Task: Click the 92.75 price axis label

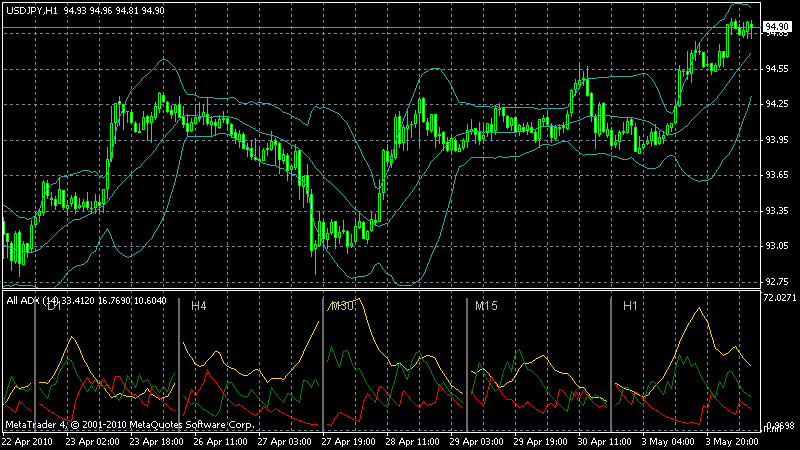Action: click(x=777, y=282)
